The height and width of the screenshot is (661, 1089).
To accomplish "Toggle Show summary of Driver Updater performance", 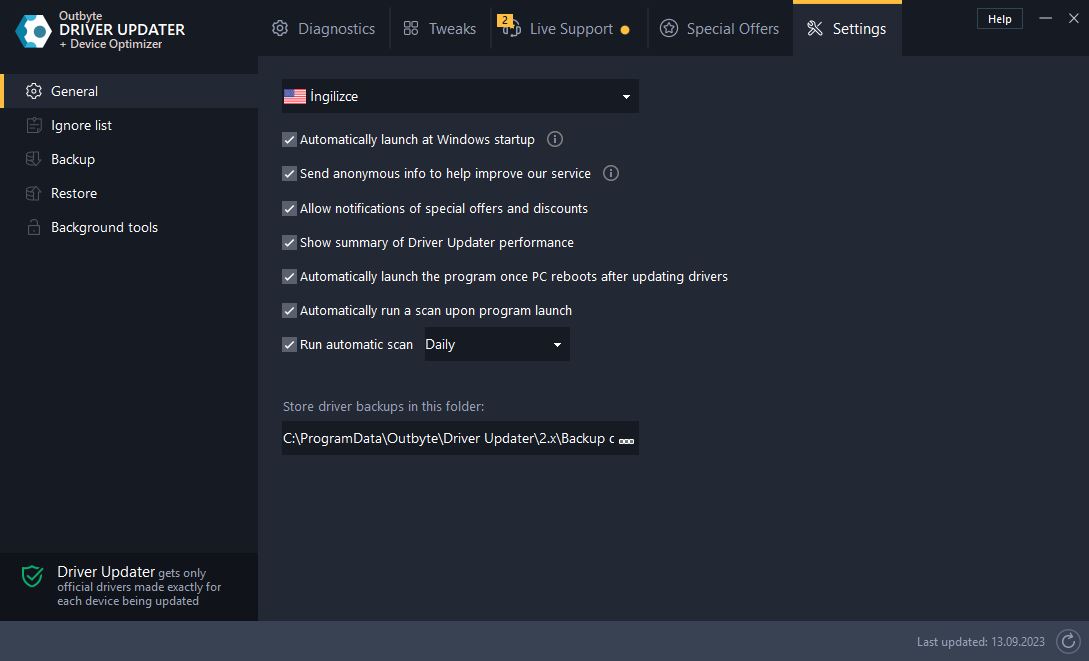I will (x=290, y=242).
